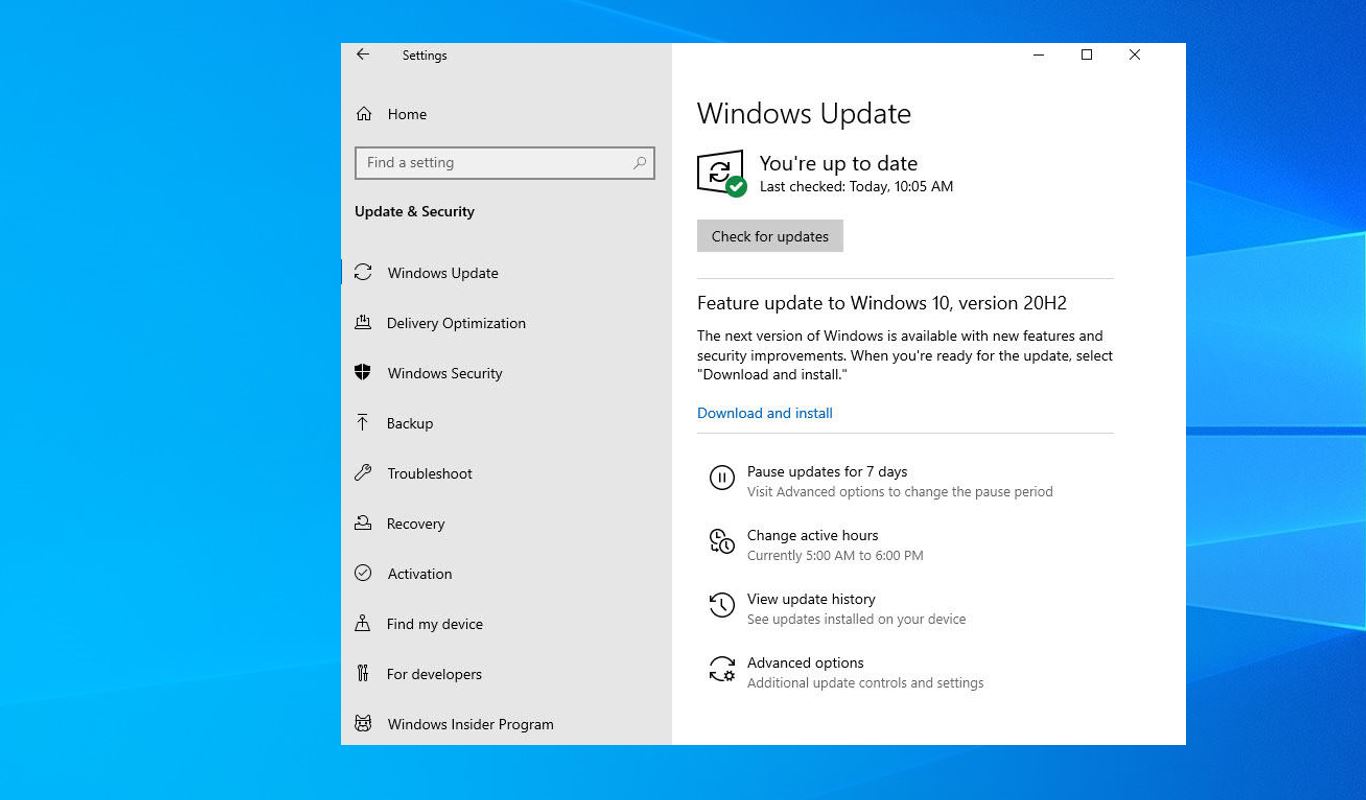
Task: Click the Check for updates button
Action: (x=770, y=236)
